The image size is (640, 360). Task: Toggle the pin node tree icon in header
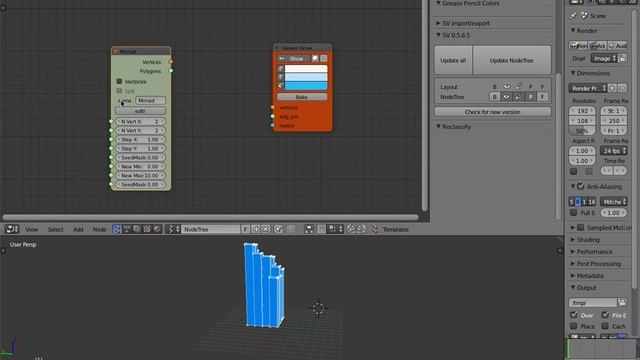[278, 229]
